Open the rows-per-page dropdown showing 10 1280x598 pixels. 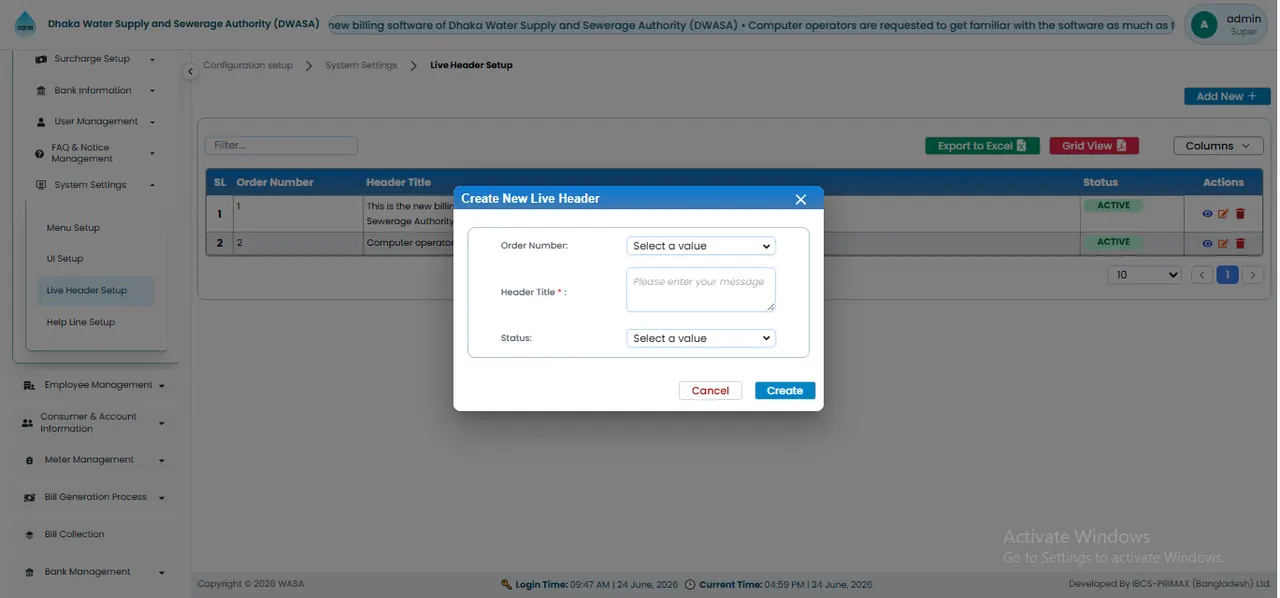pyautogui.click(x=1145, y=275)
